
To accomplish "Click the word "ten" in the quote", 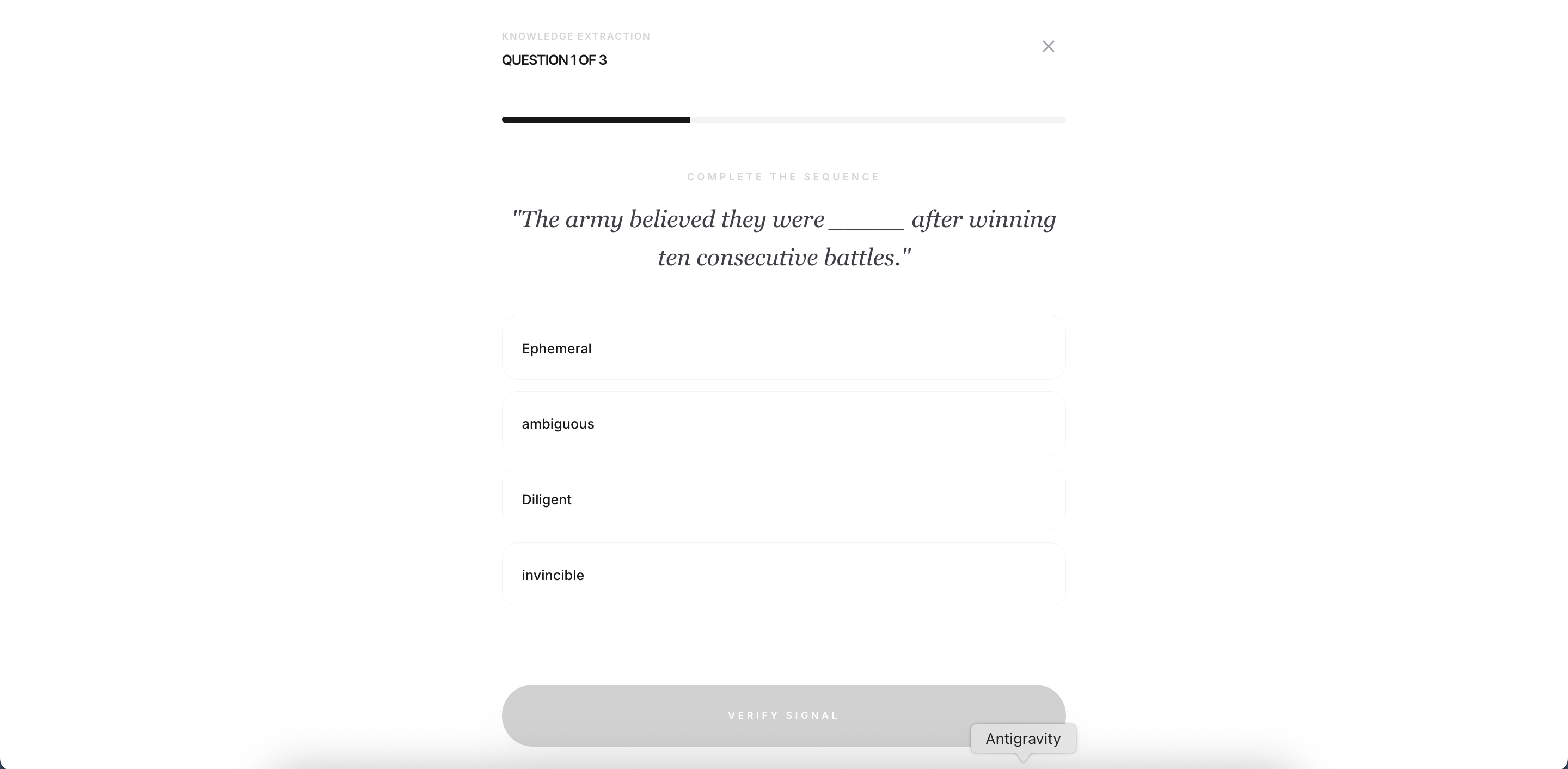I will tap(672, 258).
